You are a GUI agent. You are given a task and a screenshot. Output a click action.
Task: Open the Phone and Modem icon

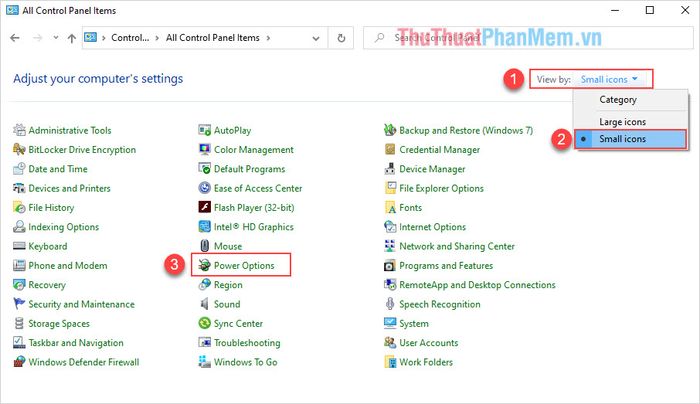click(x=19, y=265)
